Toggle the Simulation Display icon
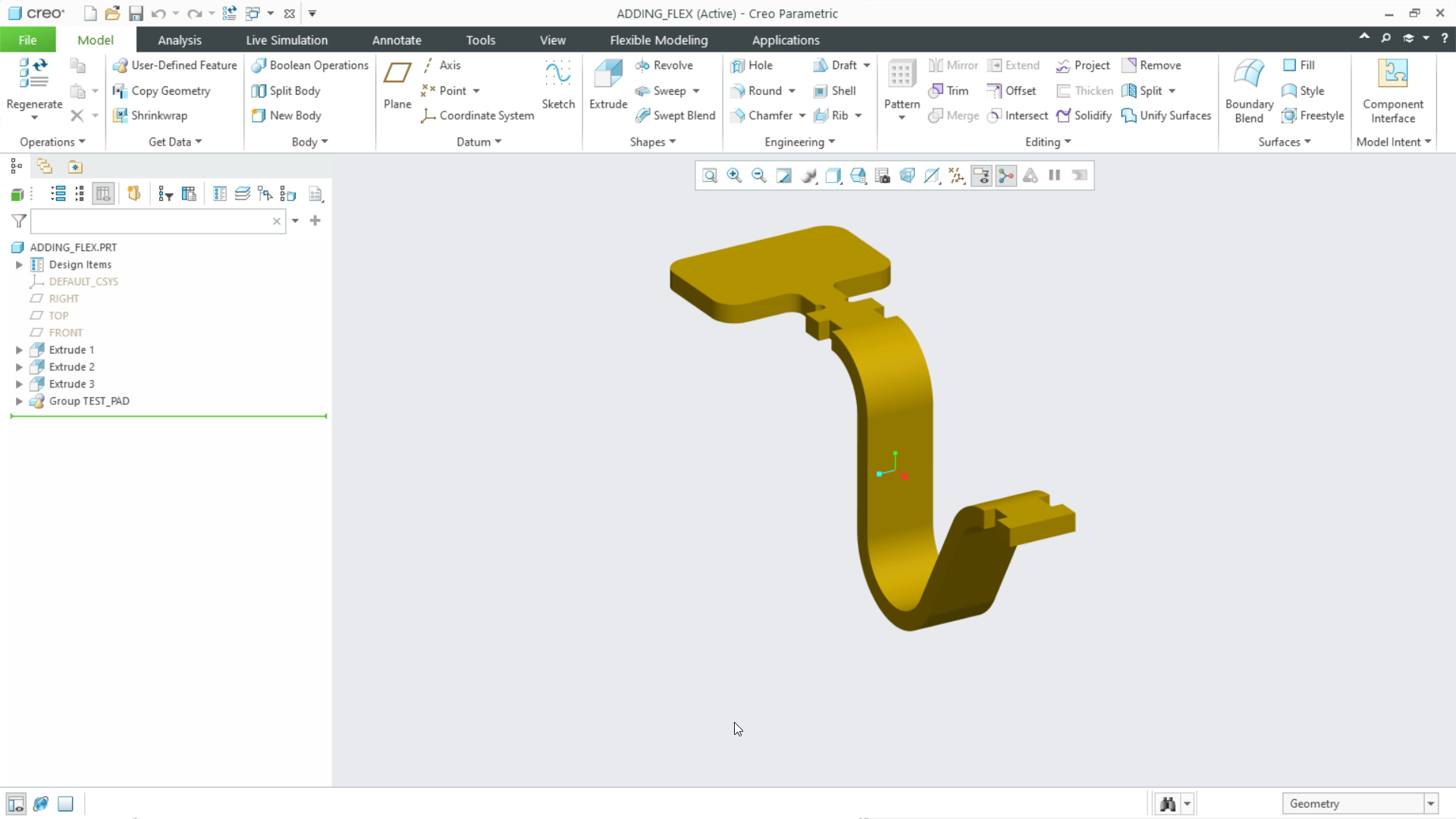This screenshot has height=819, width=1456. coord(1031,176)
